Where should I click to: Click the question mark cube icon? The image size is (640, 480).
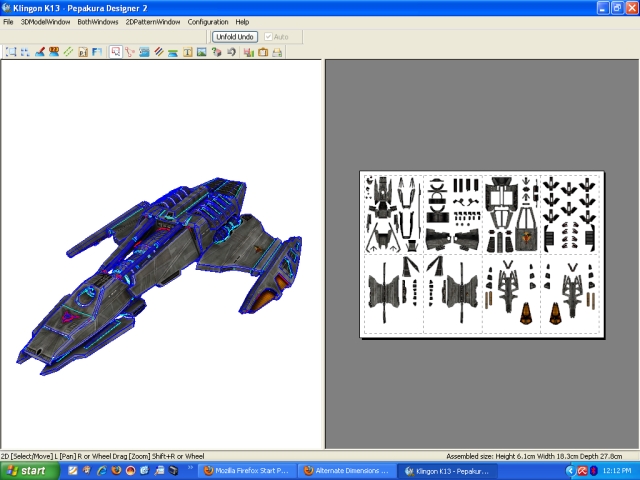pos(216,52)
